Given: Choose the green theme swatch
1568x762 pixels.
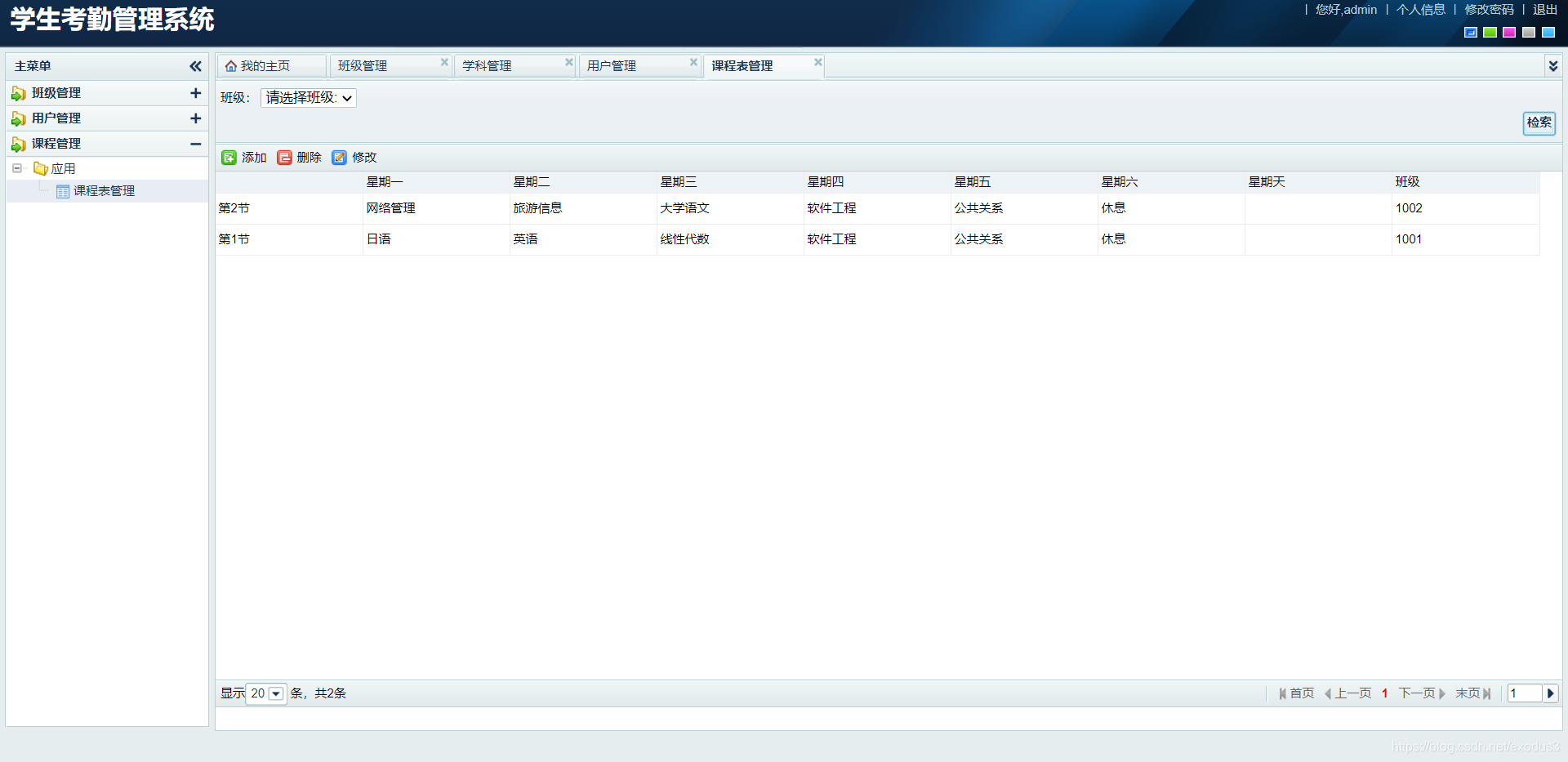Looking at the screenshot, I should [x=1490, y=33].
